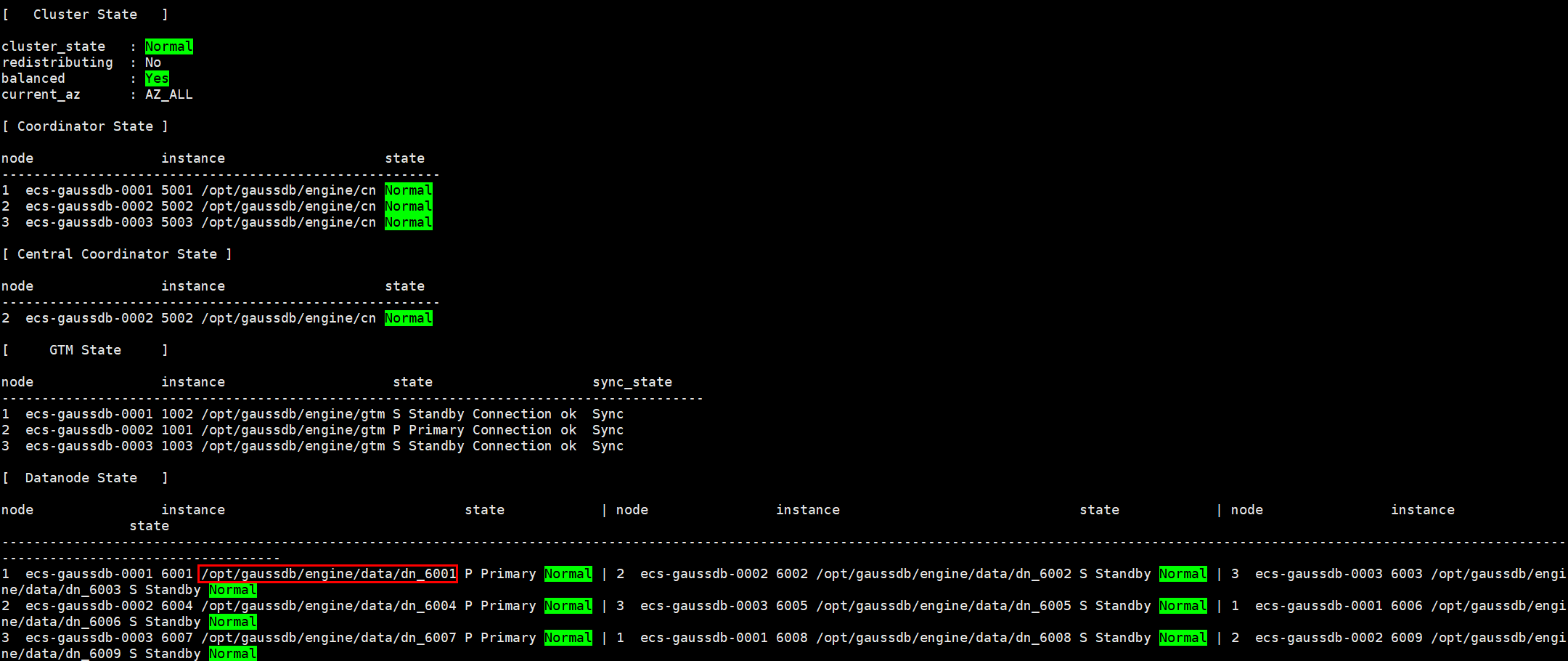Image resolution: width=1568 pixels, height=661 pixels.
Task: Click Normal state of datanode dn_6002
Action: click(x=1183, y=574)
